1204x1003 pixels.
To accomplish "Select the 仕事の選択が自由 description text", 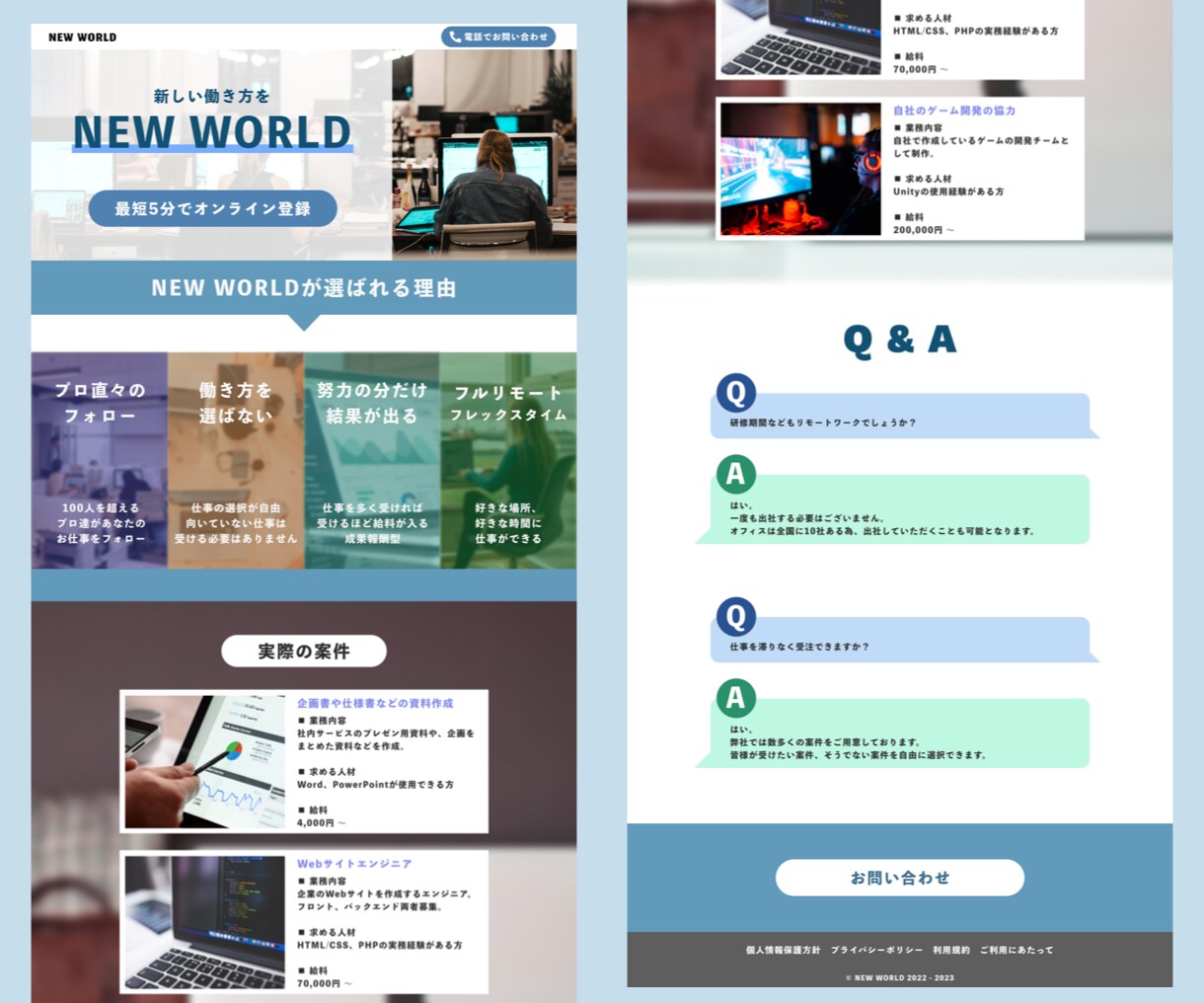I will click(x=236, y=523).
